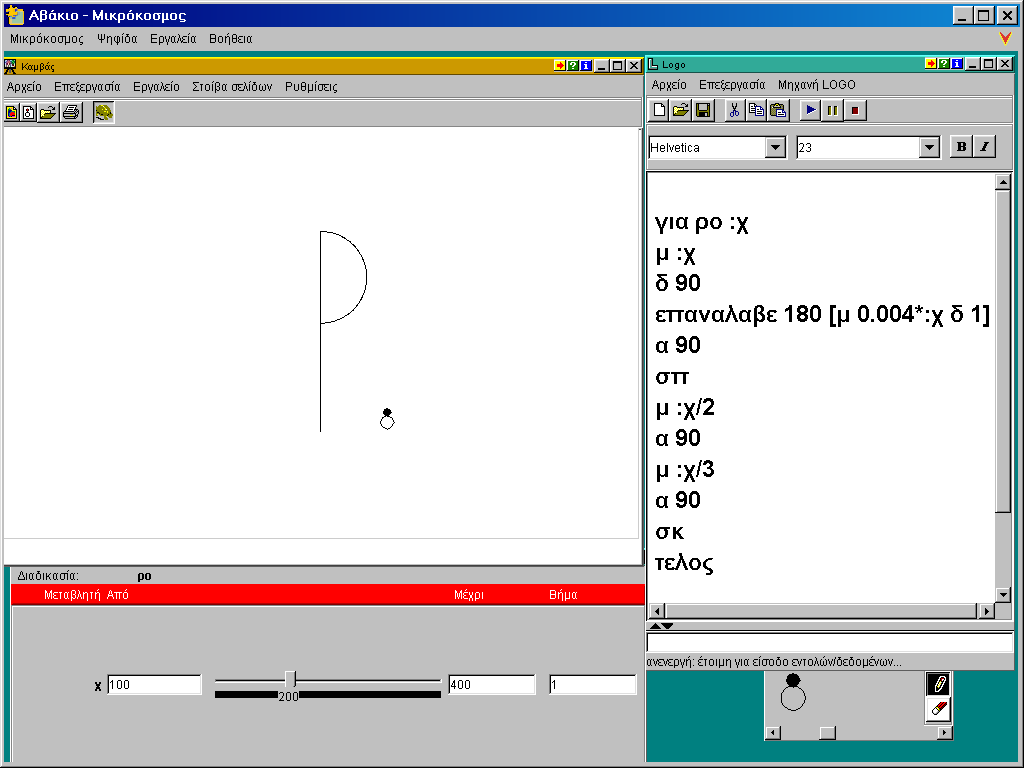Click the Από field showing 100
Image resolution: width=1024 pixels, height=768 pixels.
pos(154,684)
